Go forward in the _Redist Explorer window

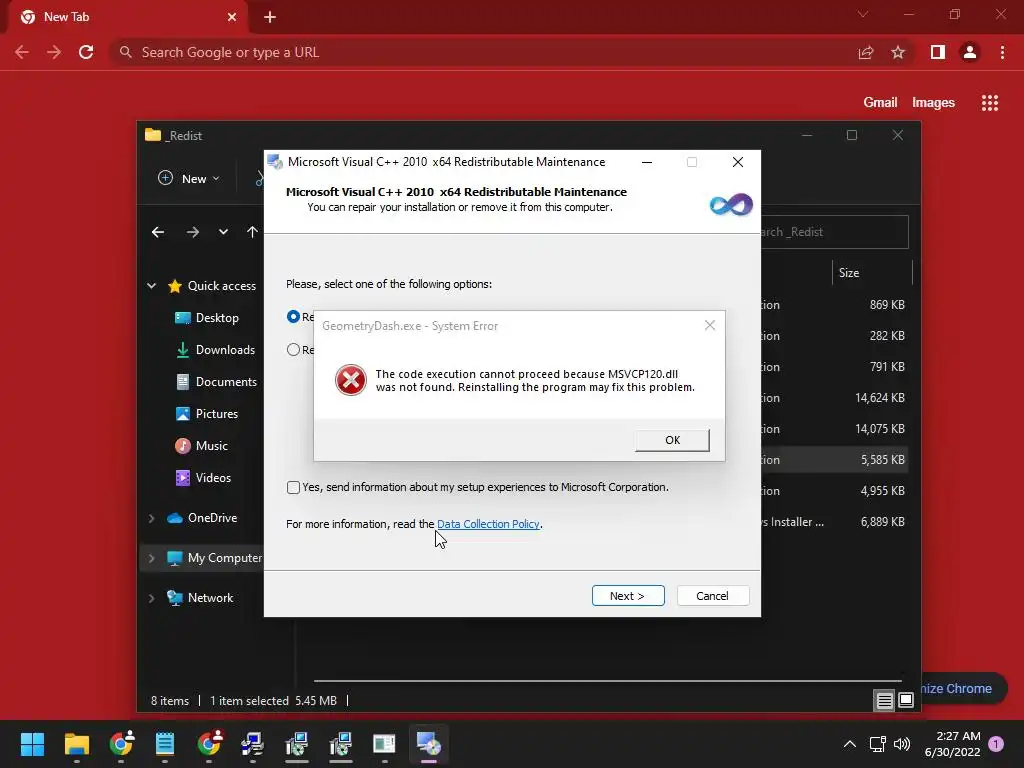[193, 232]
